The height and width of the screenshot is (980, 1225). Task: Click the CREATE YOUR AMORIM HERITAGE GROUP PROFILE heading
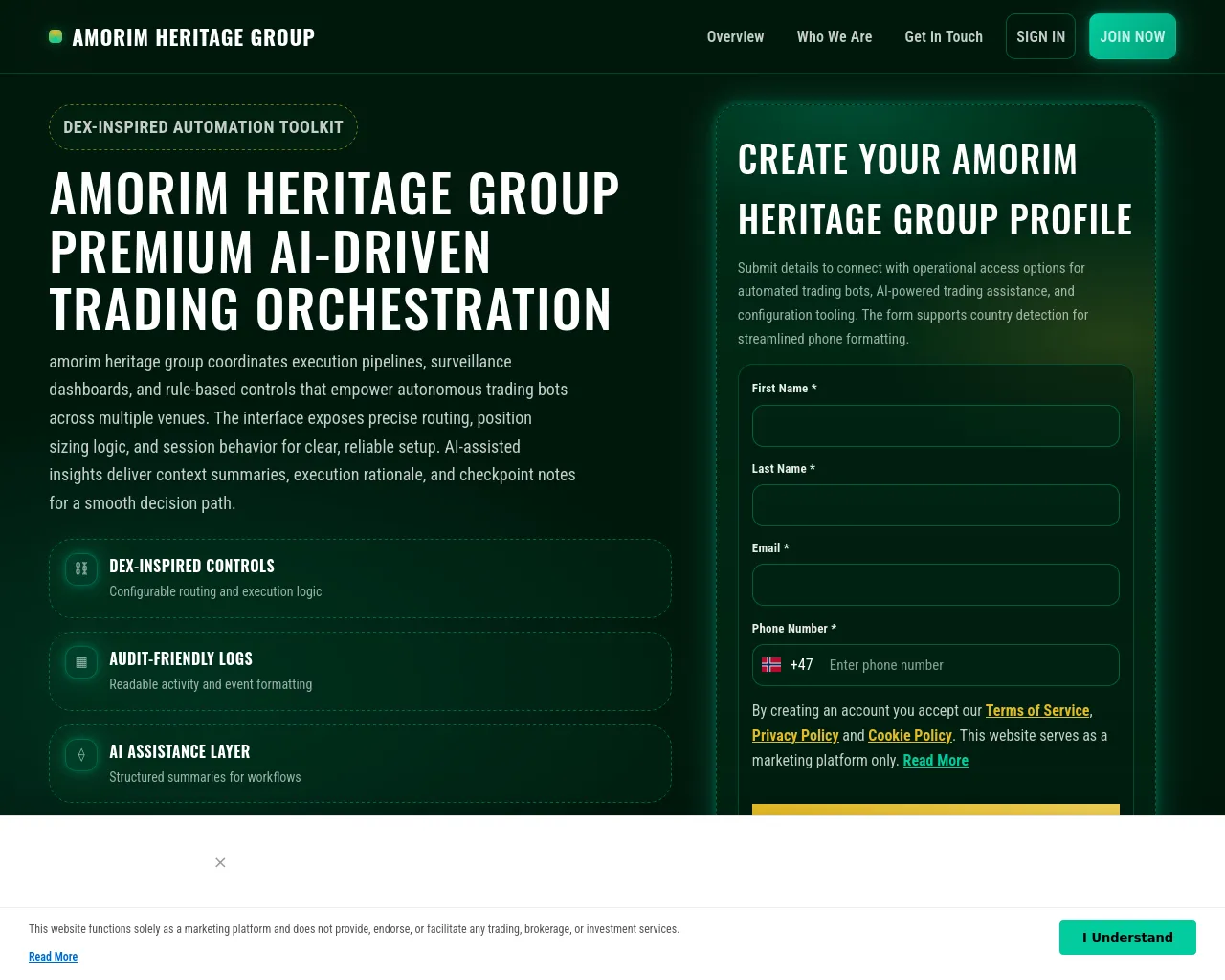pos(935,189)
